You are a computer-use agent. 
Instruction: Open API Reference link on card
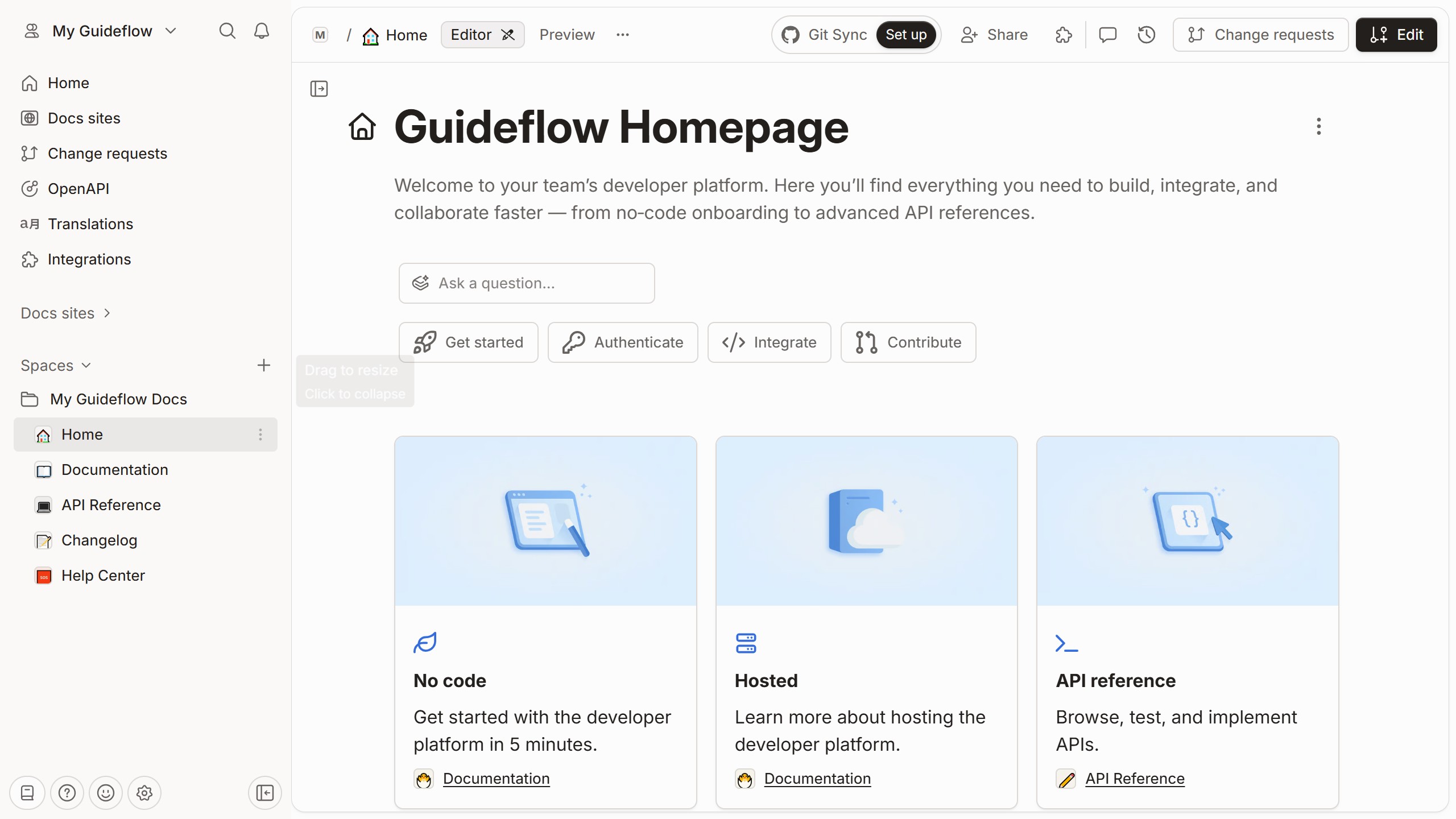pyautogui.click(x=1135, y=779)
